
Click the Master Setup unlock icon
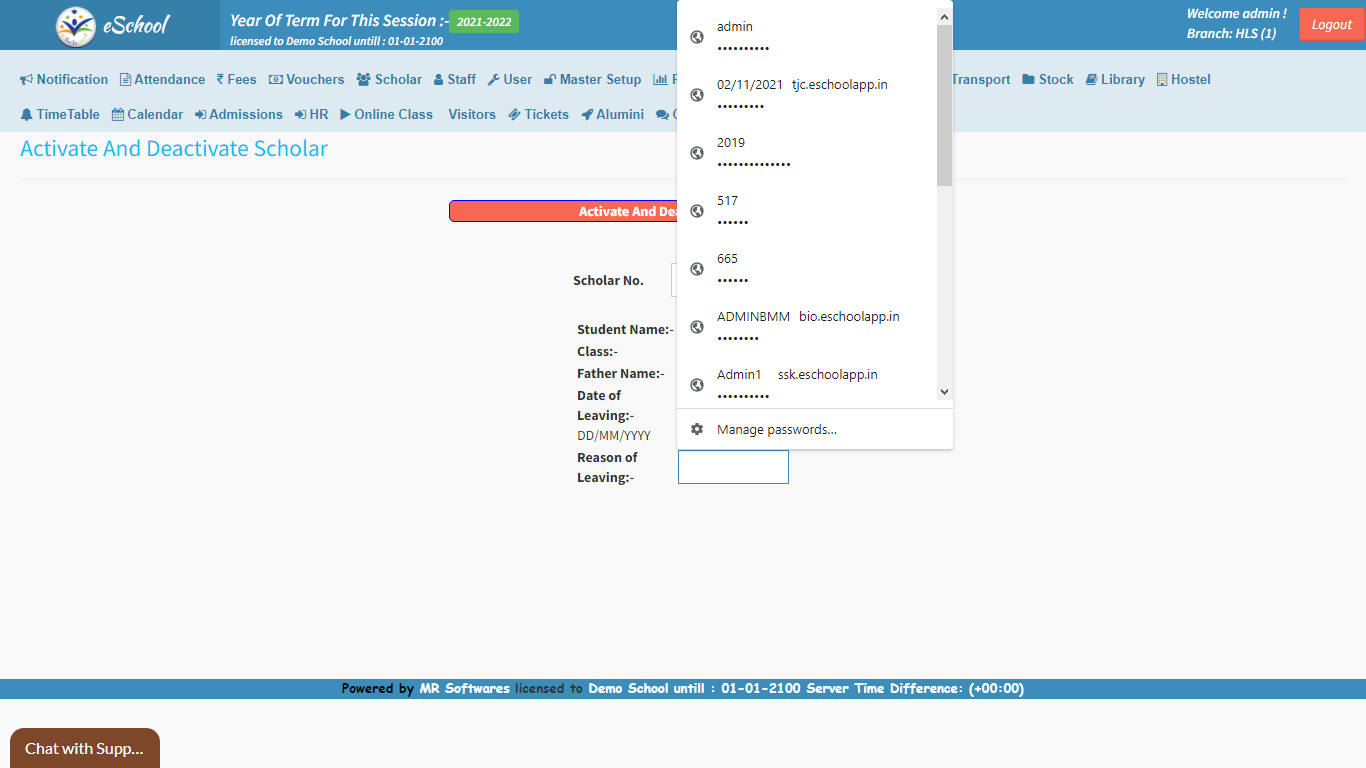(x=550, y=80)
